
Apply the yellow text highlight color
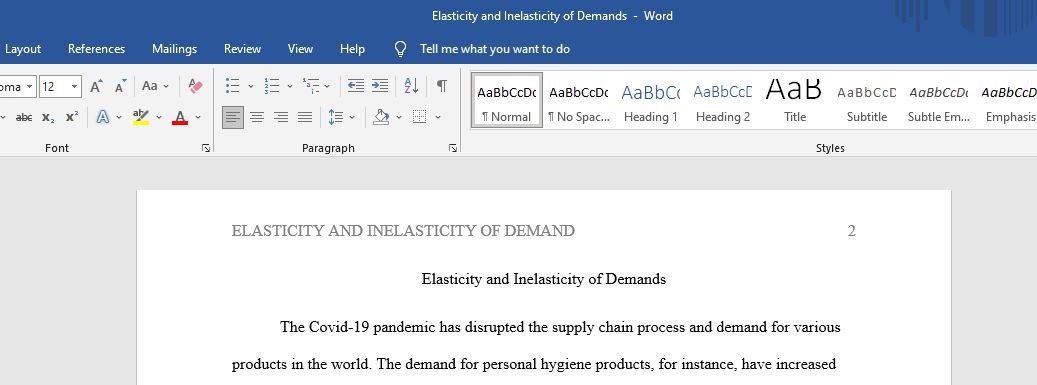coord(140,117)
